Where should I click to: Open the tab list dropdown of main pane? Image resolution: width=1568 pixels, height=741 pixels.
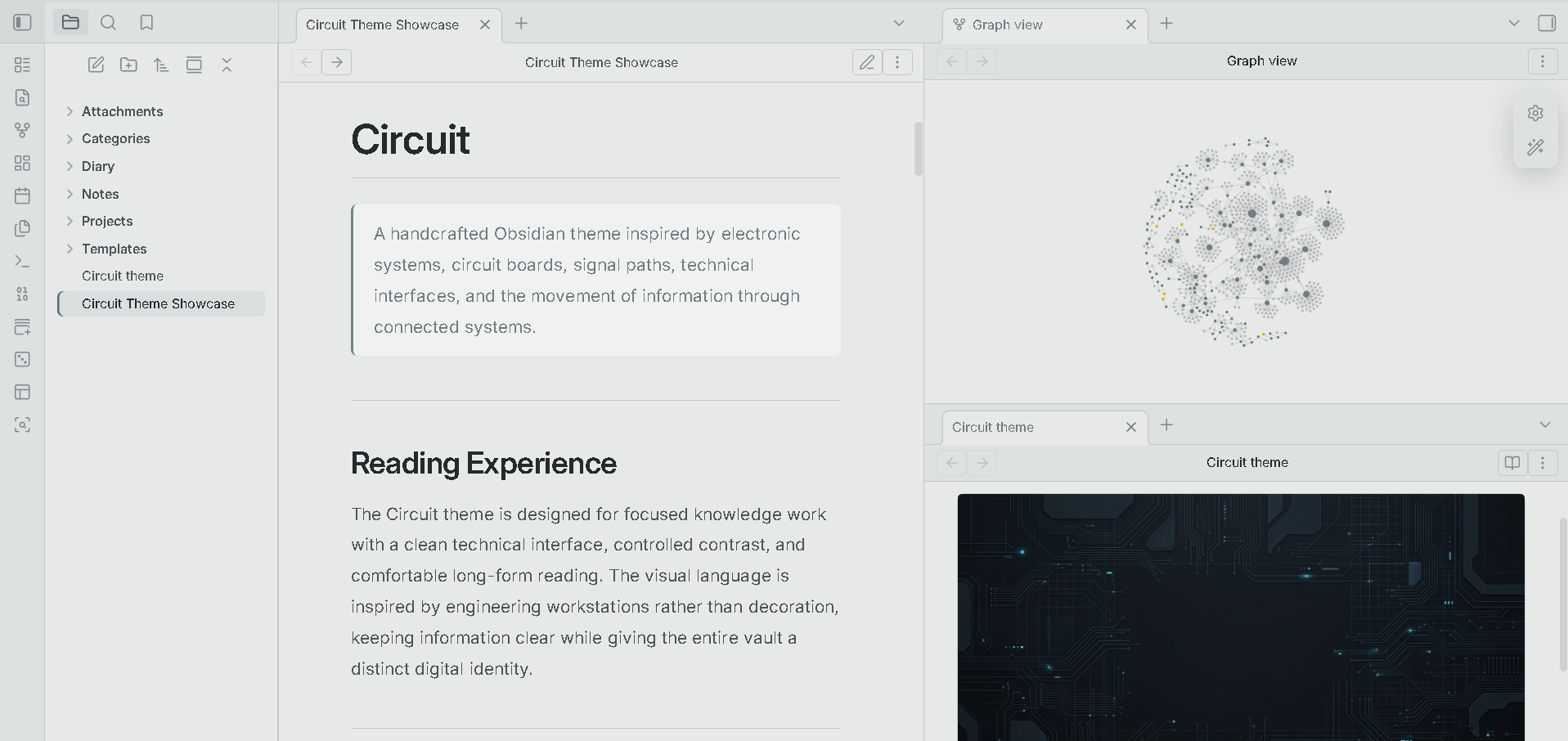[x=899, y=24]
